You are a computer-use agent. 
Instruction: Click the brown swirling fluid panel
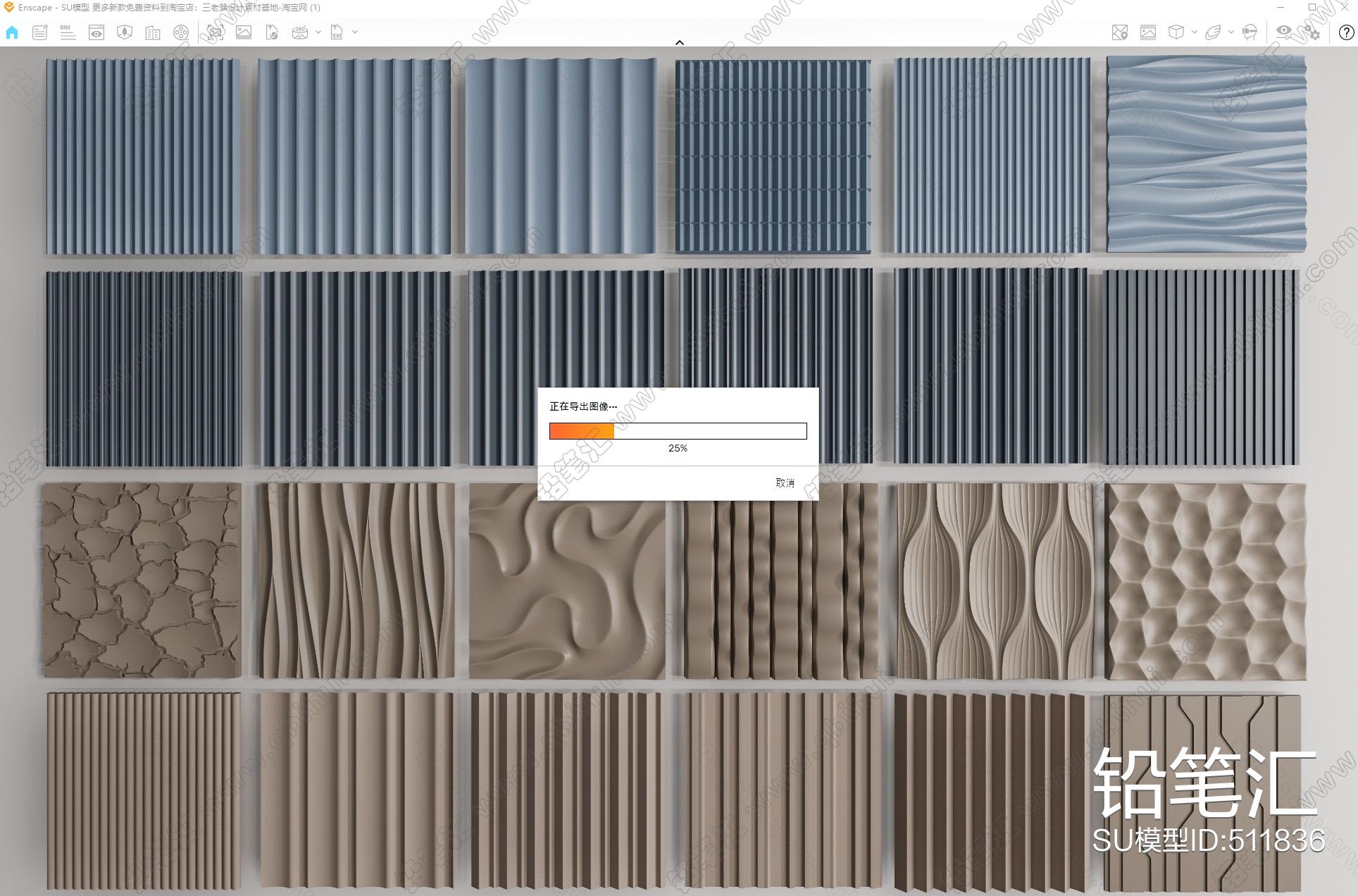tap(567, 581)
